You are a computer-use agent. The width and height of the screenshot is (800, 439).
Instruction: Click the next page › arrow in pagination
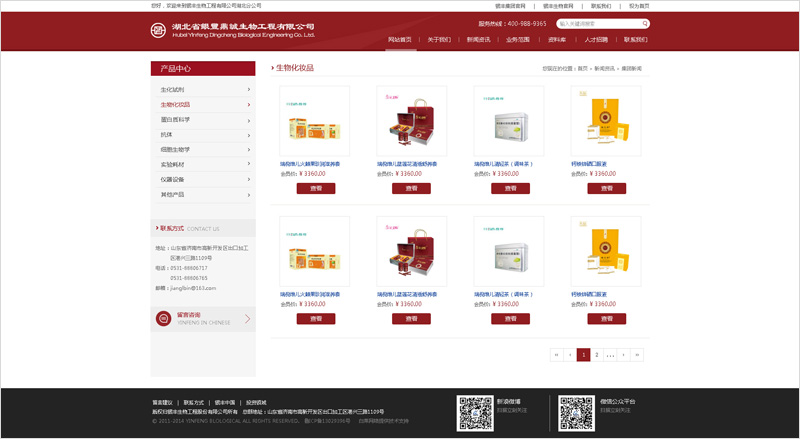click(623, 354)
